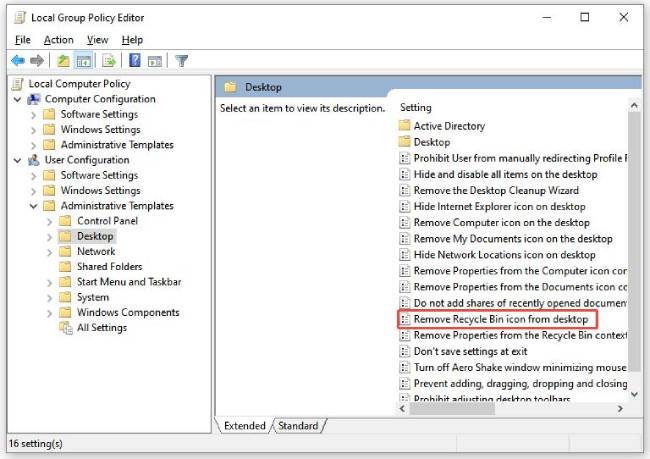
Task: Click the Desktop folder icon in settings list
Action: [404, 142]
